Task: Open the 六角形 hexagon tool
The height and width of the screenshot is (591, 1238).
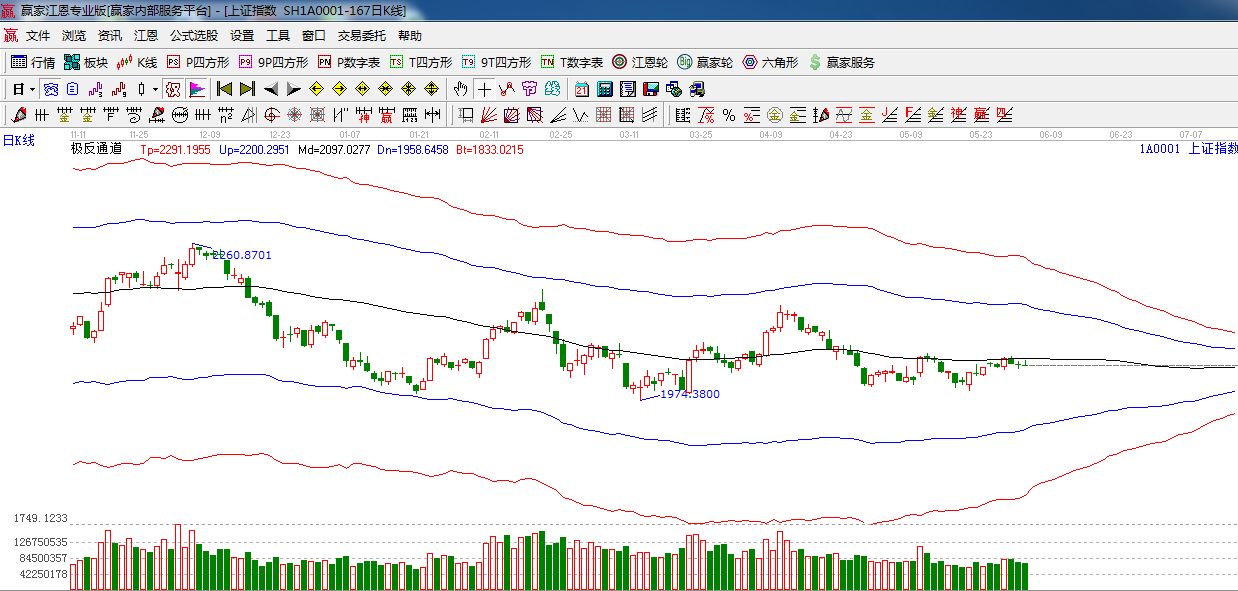Action: point(770,62)
